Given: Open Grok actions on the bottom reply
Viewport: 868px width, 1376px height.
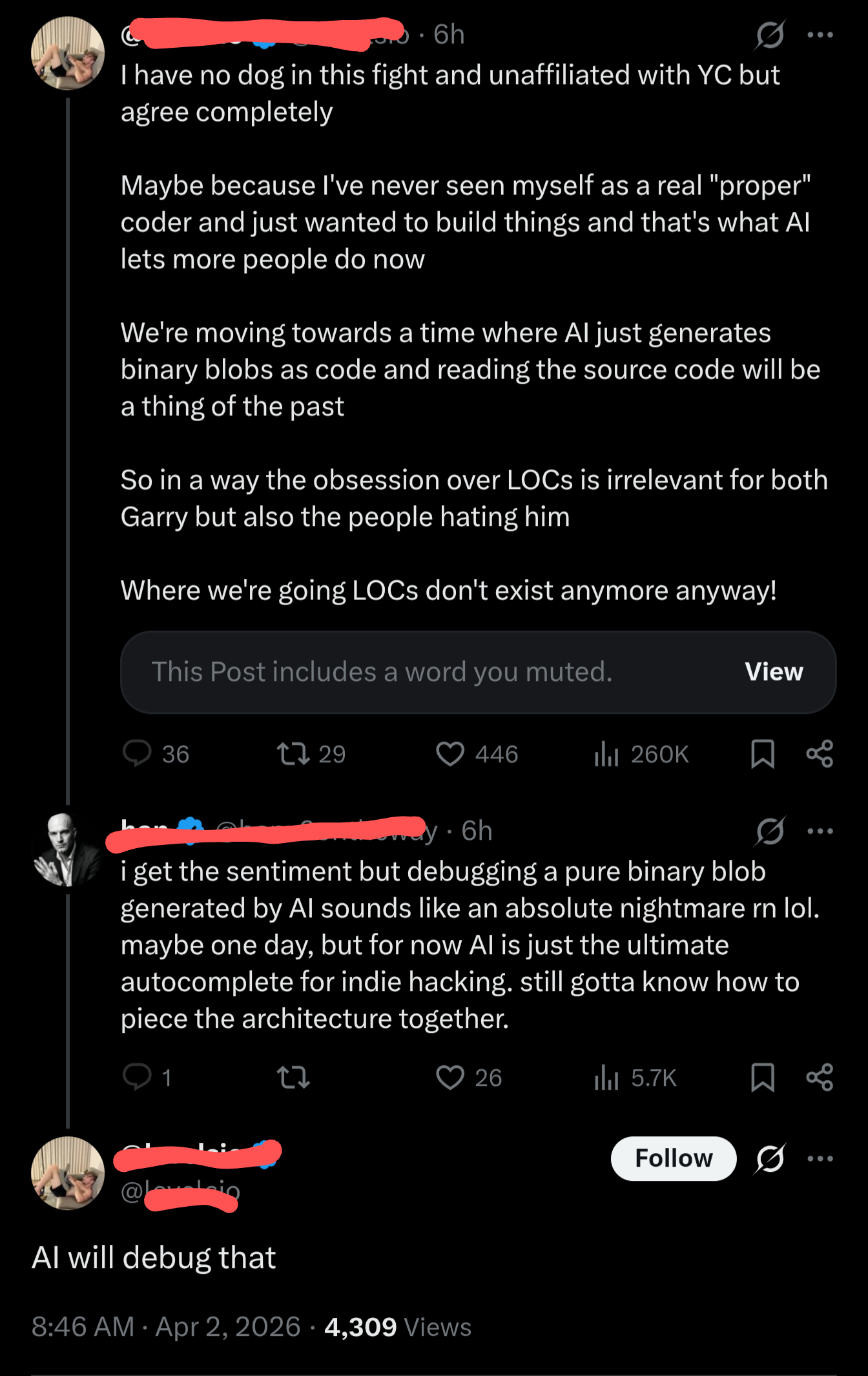Looking at the screenshot, I should [769, 1158].
